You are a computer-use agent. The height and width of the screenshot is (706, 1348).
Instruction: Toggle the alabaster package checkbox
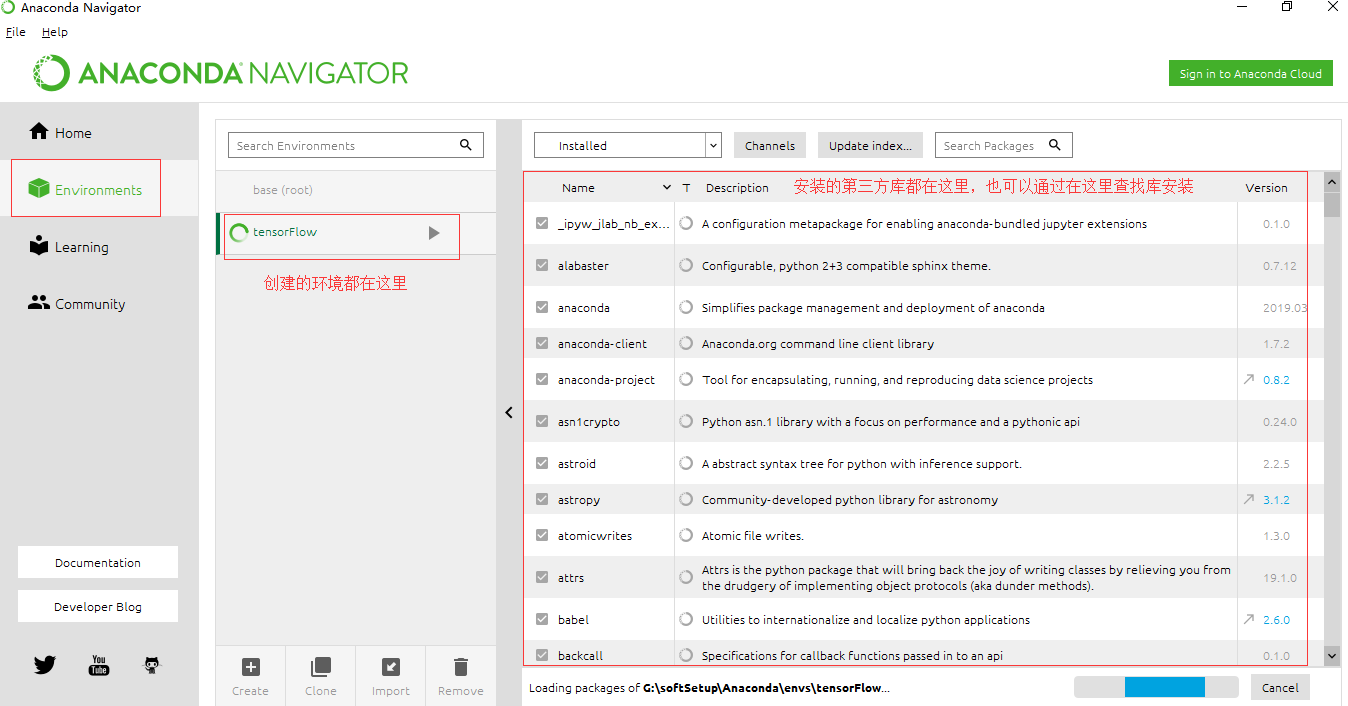[x=542, y=266]
